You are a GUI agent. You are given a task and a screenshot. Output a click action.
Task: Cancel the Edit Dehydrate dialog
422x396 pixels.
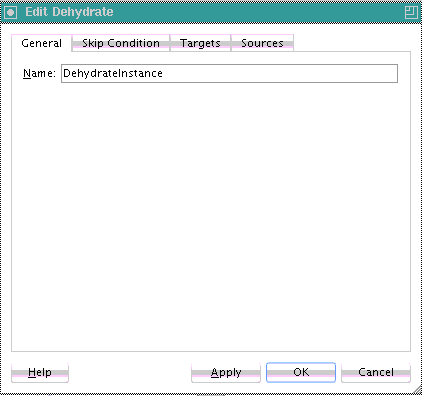(x=376, y=372)
